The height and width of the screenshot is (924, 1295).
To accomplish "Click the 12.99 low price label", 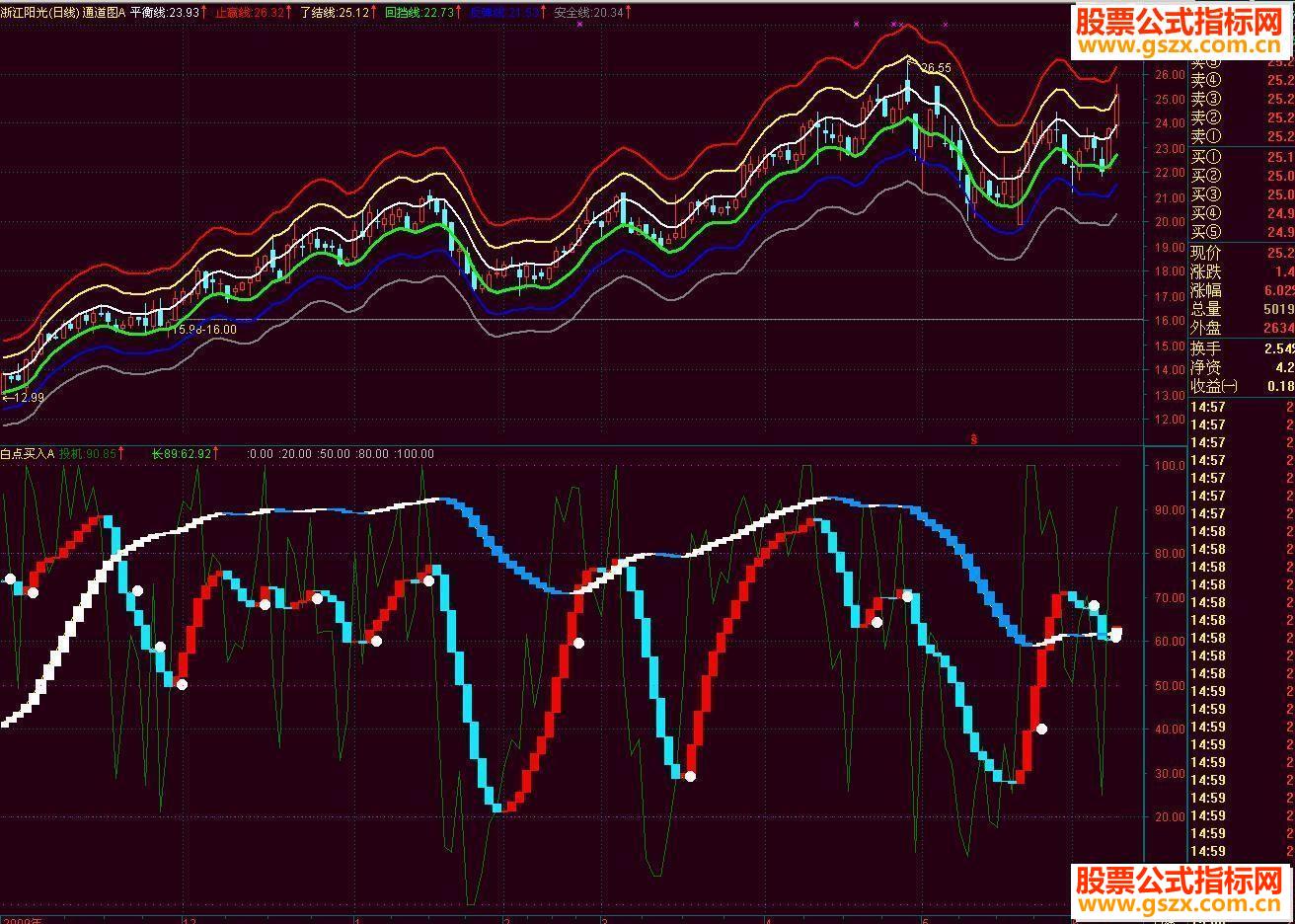I will 27,397.
